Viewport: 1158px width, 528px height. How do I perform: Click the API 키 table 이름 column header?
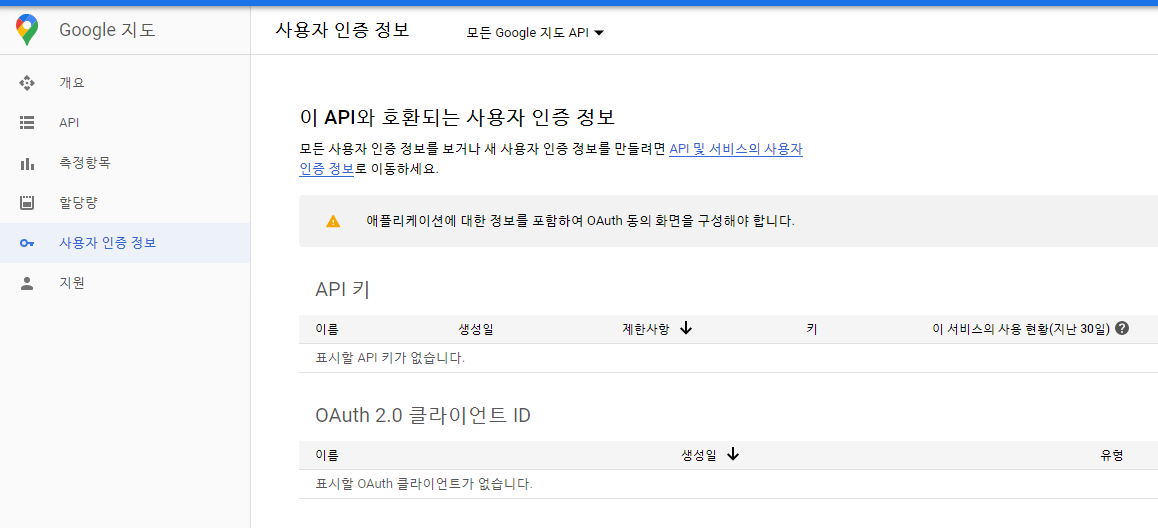[x=326, y=329]
